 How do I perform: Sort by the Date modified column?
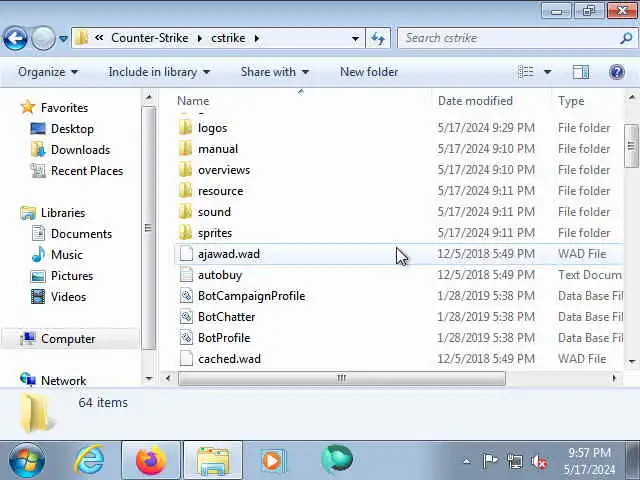click(x=475, y=101)
